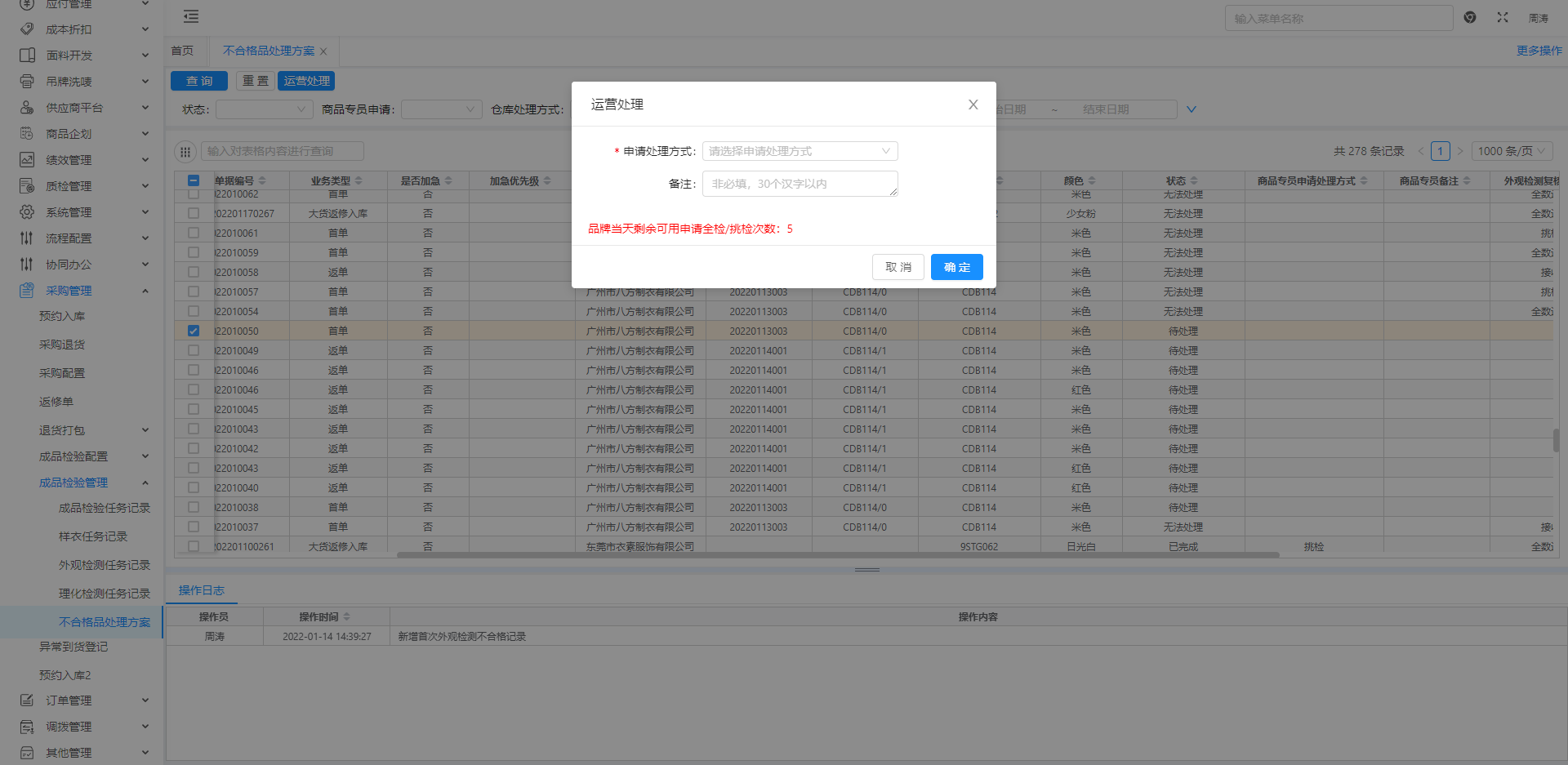Uncheck the checked row 22010050 checkbox
The width and height of the screenshot is (1568, 765).
tap(194, 331)
